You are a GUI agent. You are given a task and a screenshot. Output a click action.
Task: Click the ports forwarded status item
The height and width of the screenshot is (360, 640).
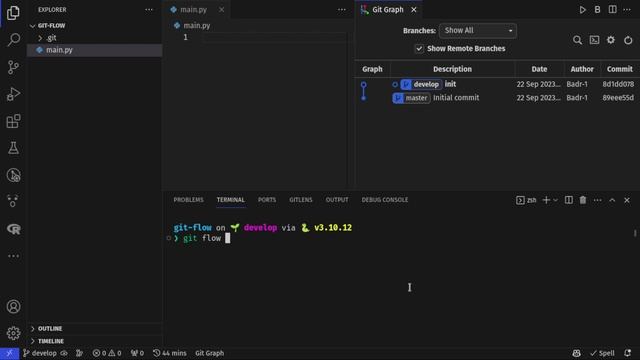[x=137, y=353]
